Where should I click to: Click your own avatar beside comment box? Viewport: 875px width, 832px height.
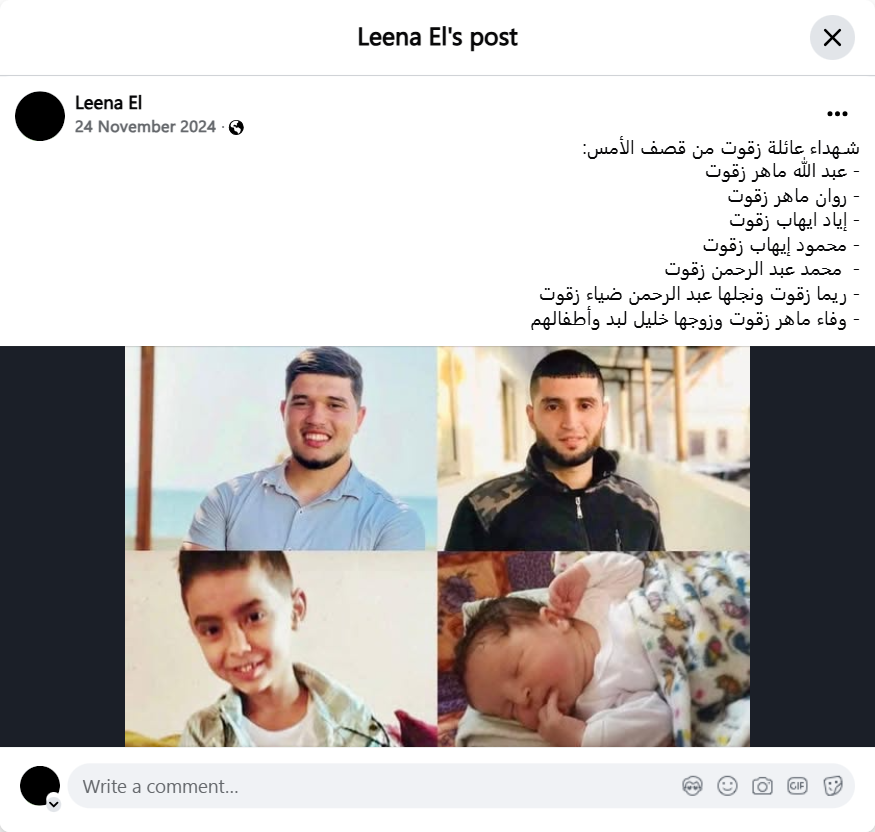tap(40, 786)
